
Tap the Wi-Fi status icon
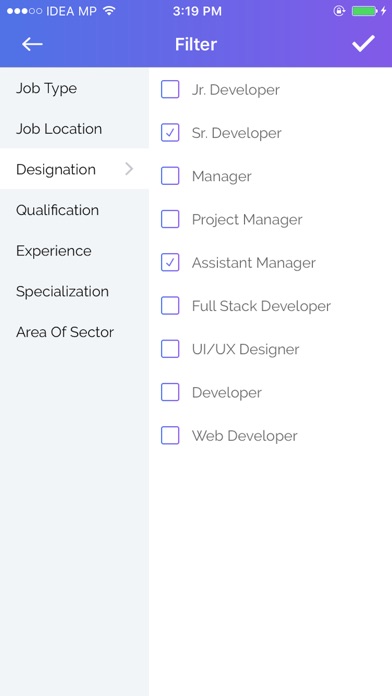point(109,11)
